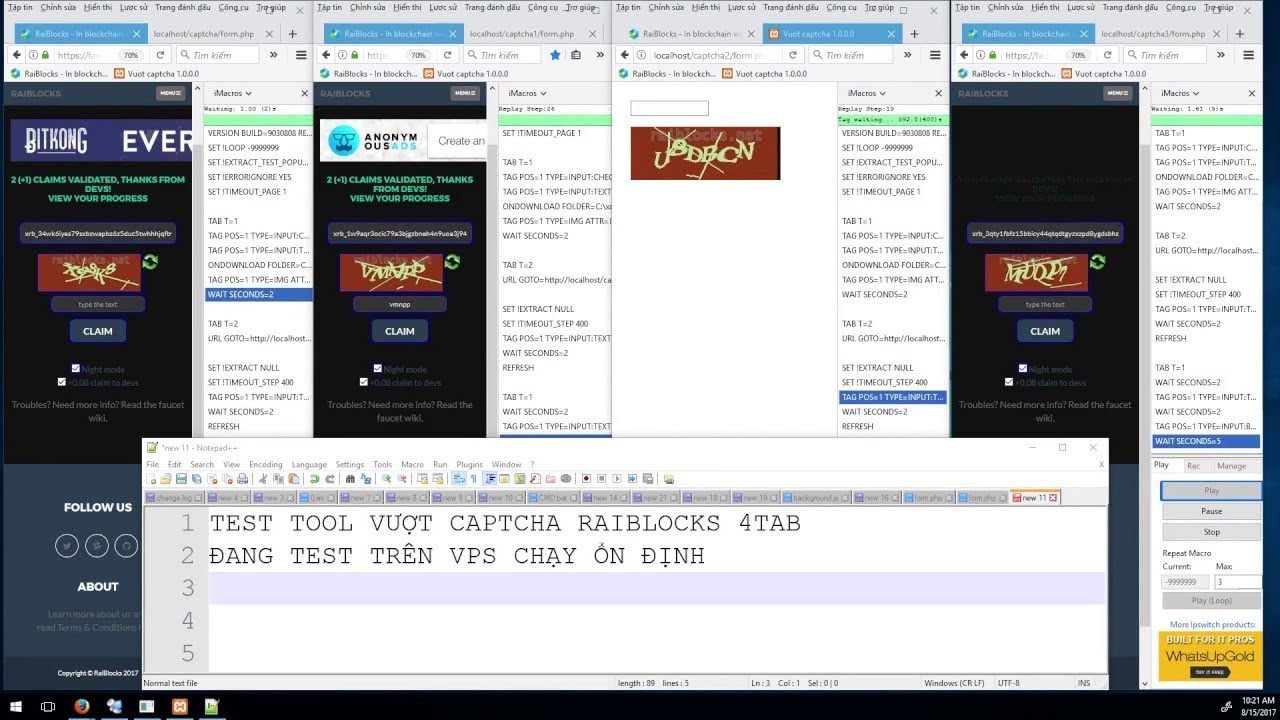Click Firefox icon in the taskbar

82,706
